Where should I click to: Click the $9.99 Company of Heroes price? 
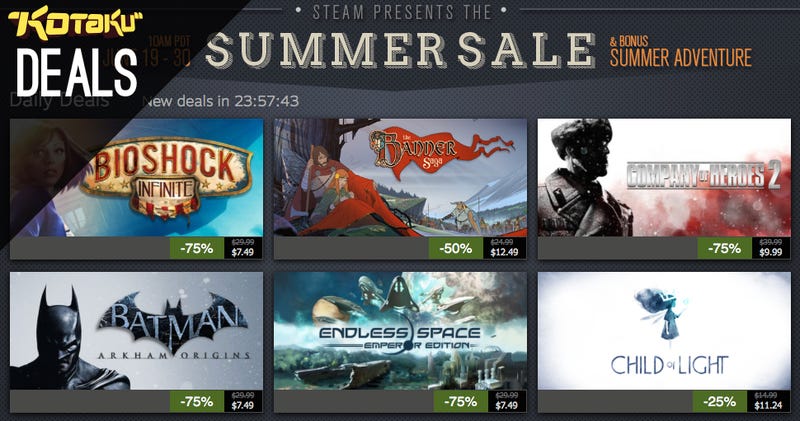(770, 252)
